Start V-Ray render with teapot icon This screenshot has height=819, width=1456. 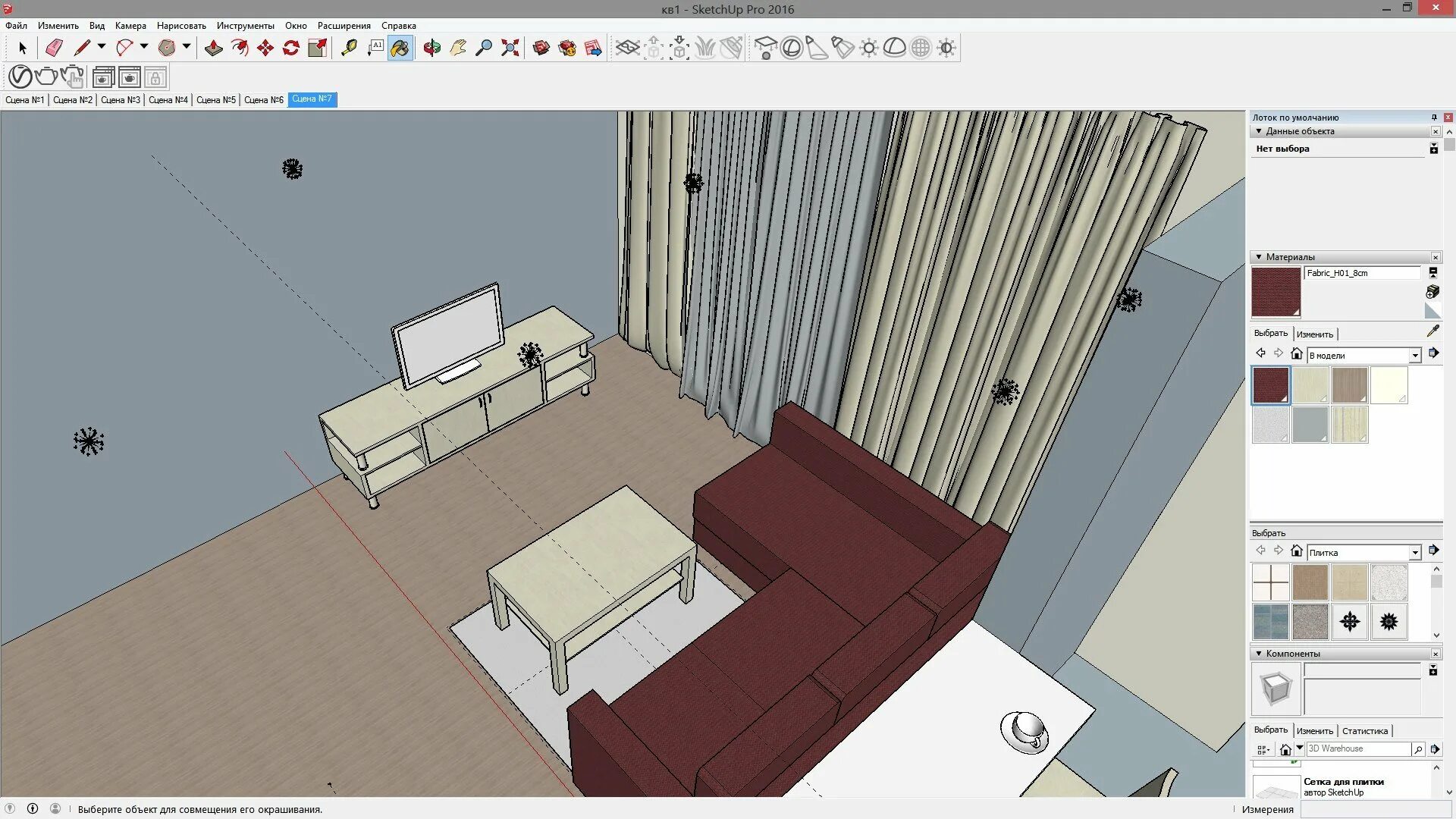[x=46, y=77]
